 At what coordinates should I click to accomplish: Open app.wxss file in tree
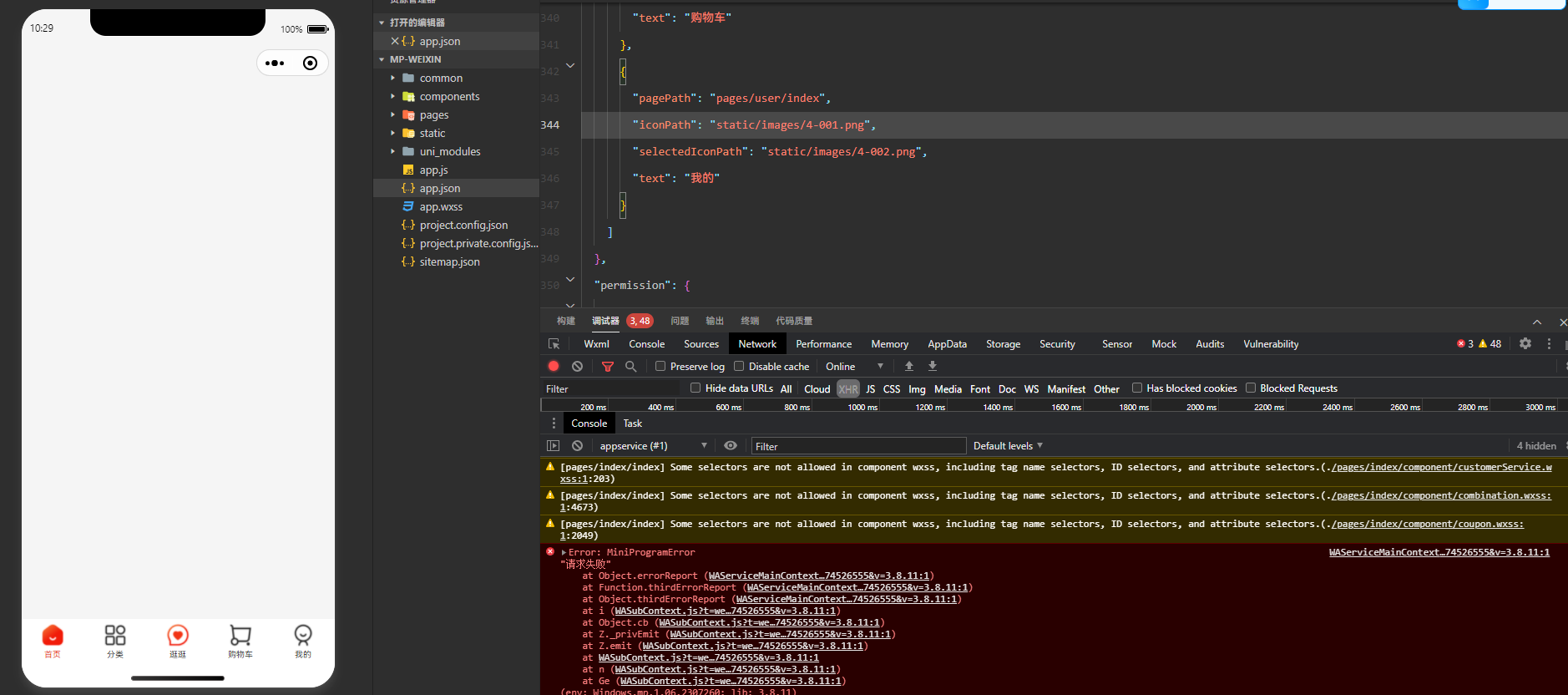(x=441, y=206)
